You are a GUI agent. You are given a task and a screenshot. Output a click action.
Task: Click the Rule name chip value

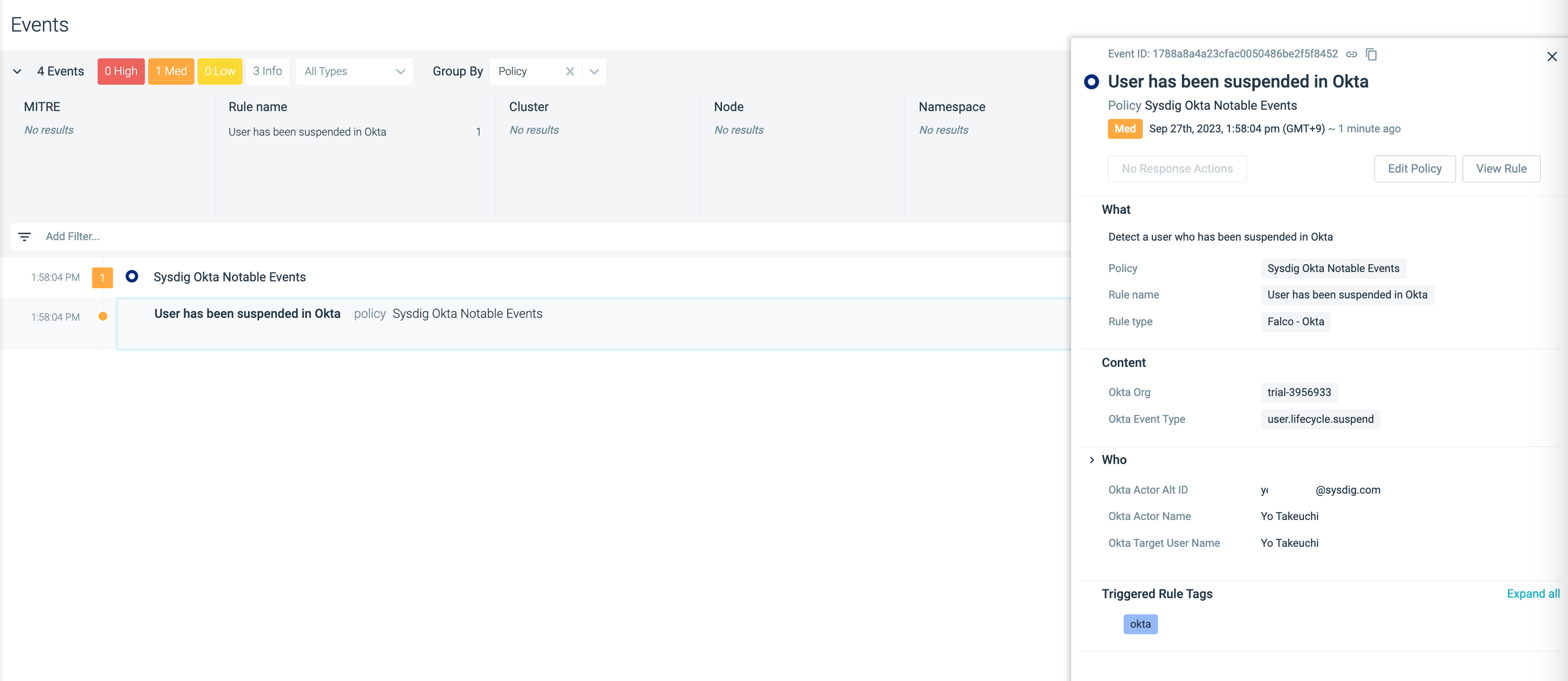[1347, 295]
